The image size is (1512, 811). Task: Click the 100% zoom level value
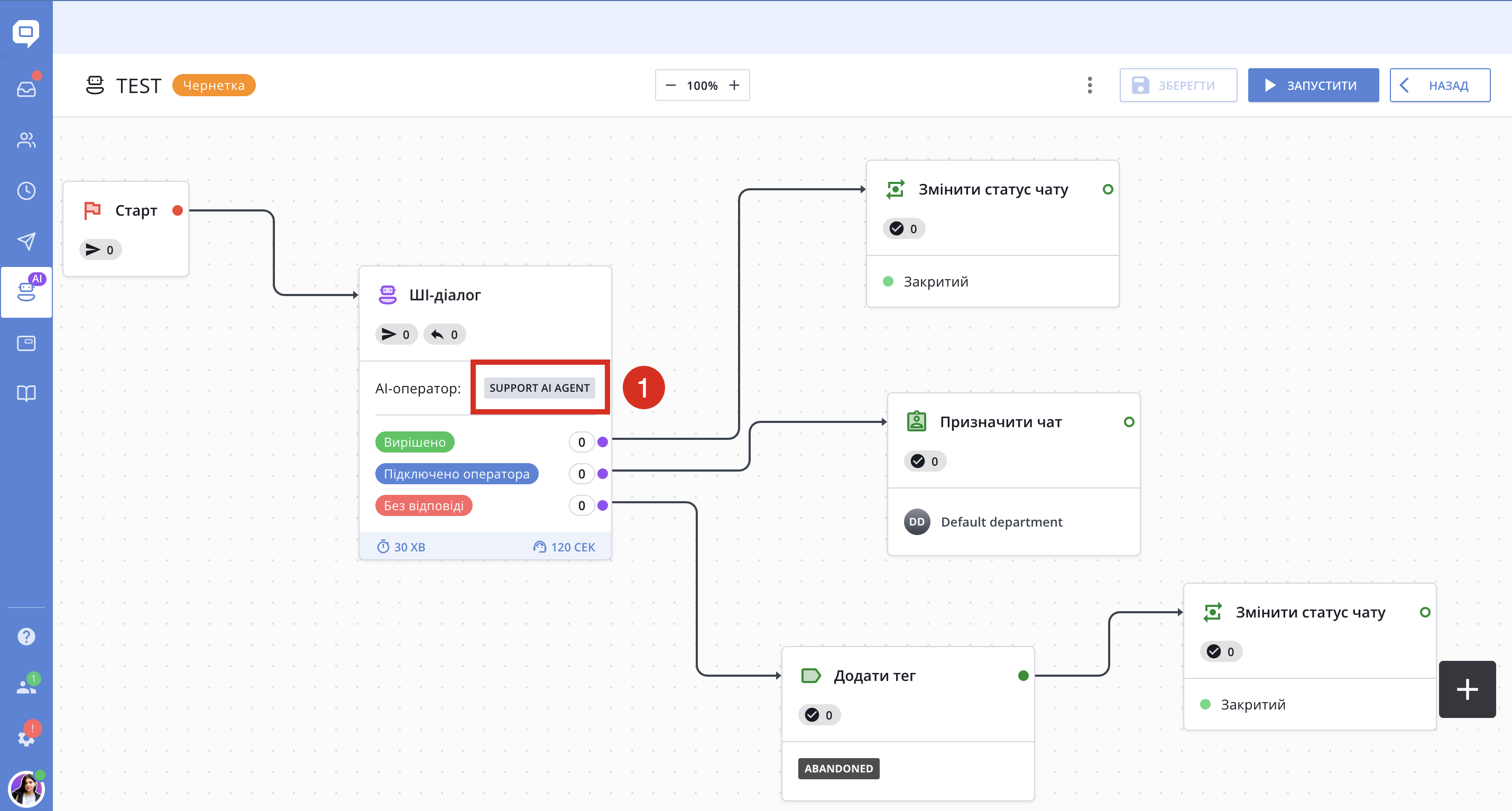[702, 86]
